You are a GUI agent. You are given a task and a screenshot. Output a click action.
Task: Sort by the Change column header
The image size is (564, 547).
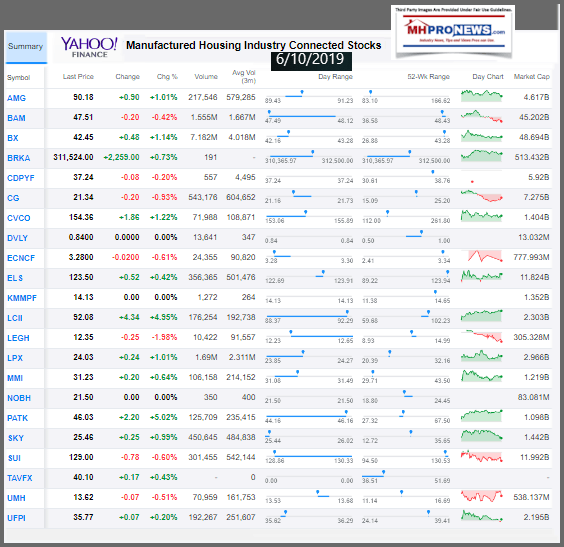click(x=127, y=77)
